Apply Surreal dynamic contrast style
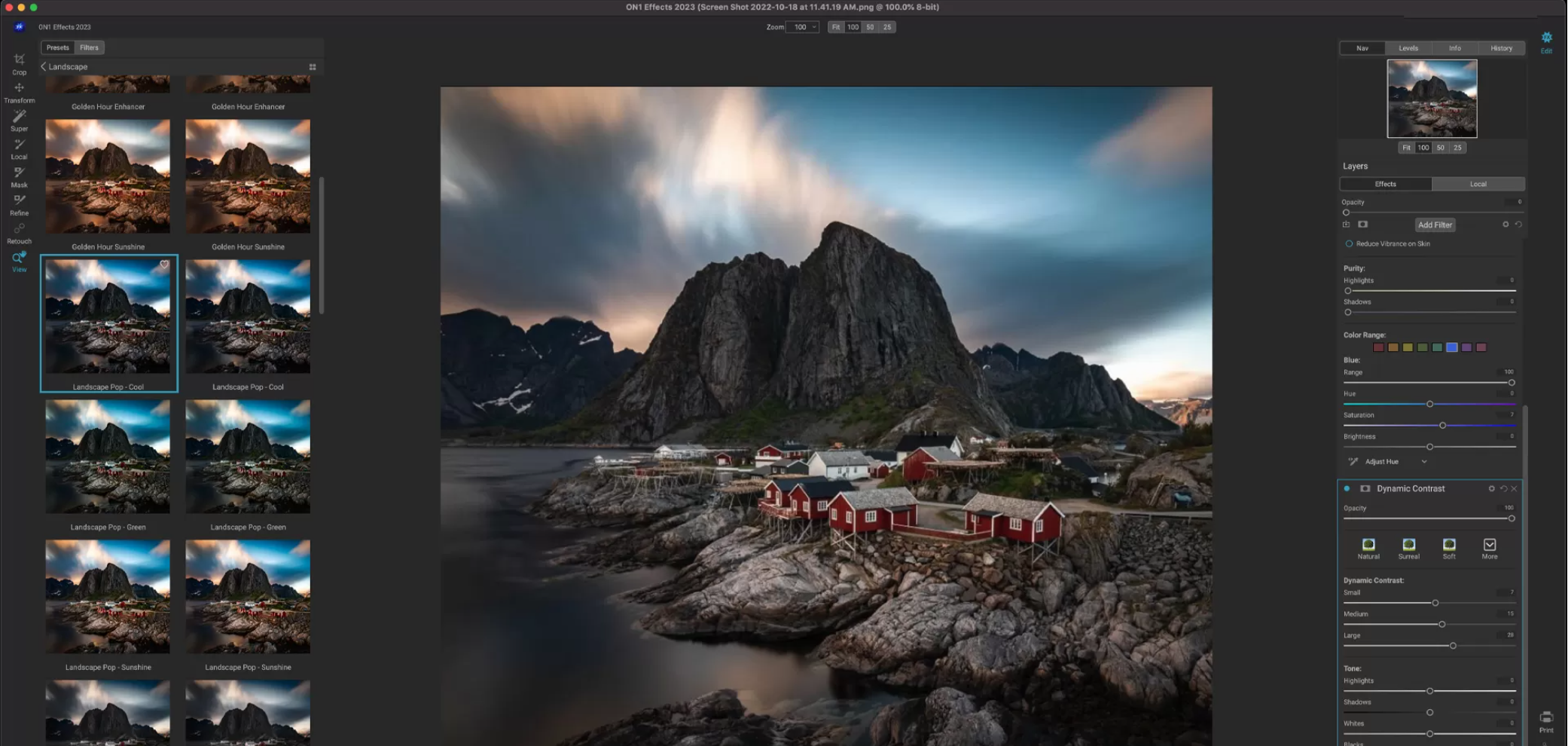Image resolution: width=1568 pixels, height=746 pixels. (x=1408, y=549)
